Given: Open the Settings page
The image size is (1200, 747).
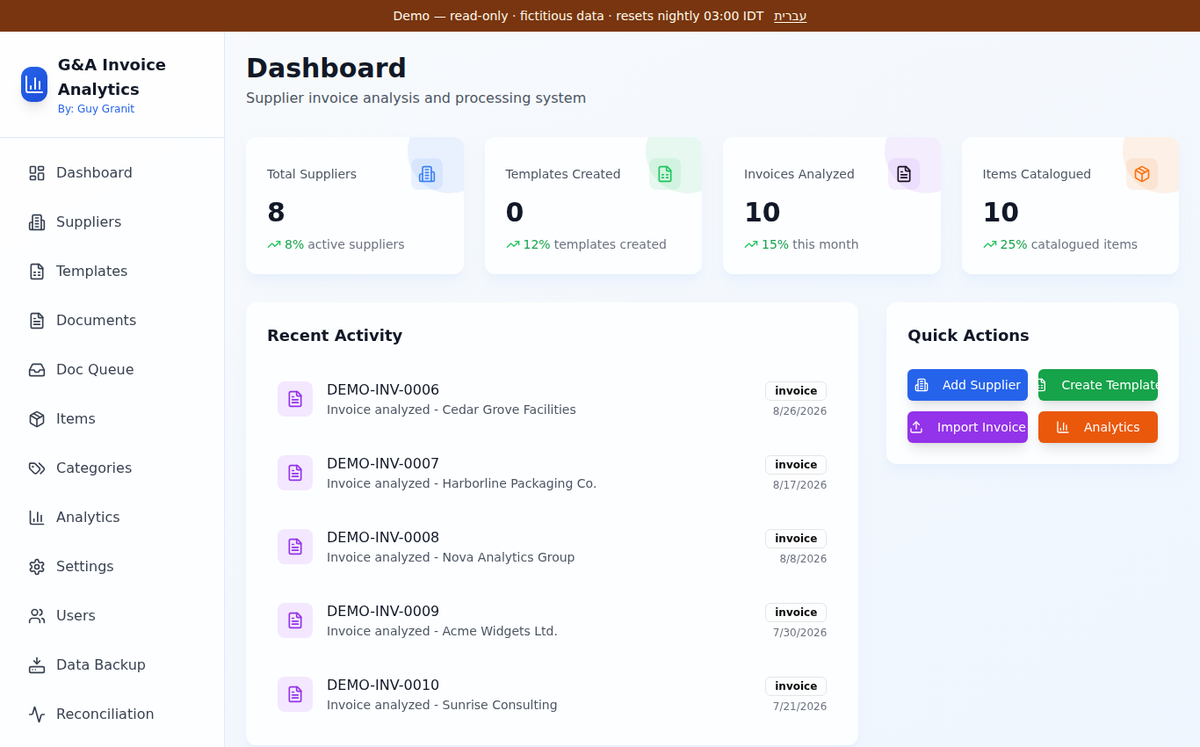Looking at the screenshot, I should click(112, 566).
